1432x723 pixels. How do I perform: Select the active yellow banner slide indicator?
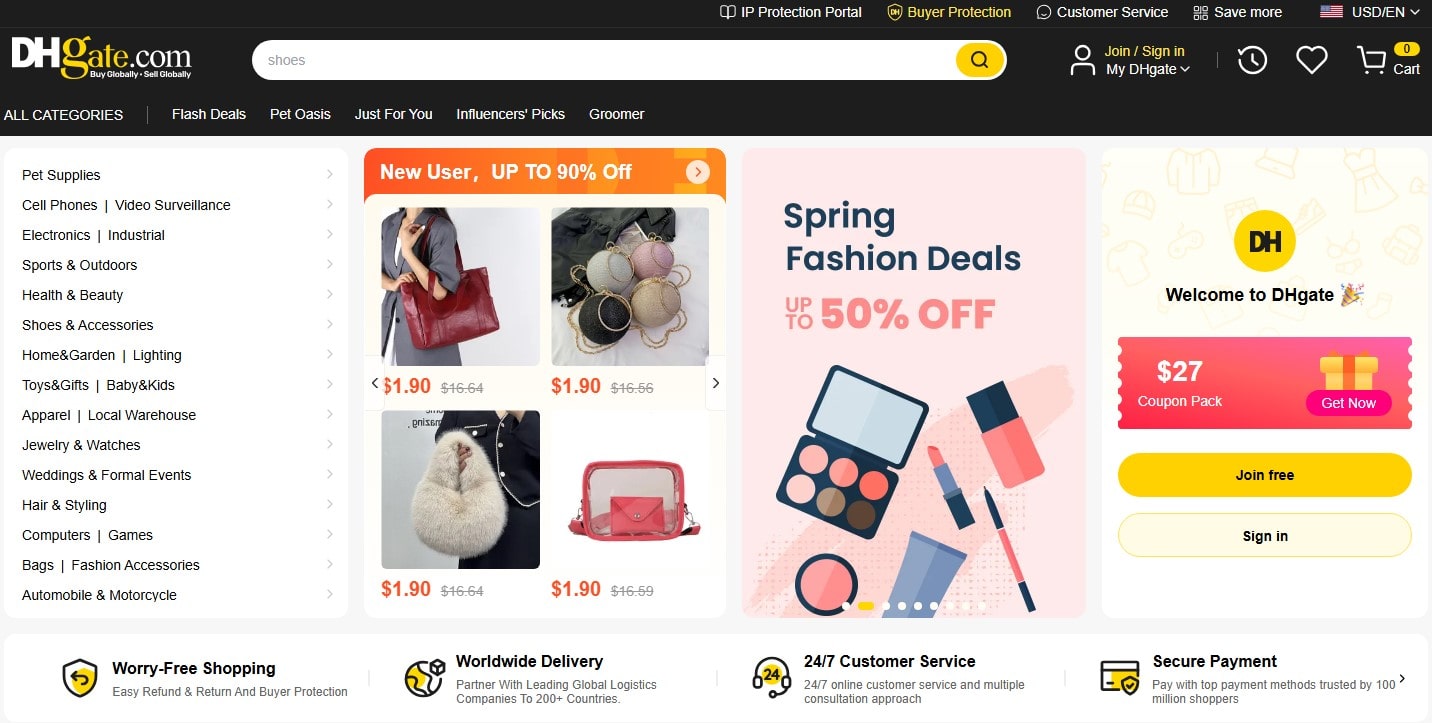click(x=866, y=606)
